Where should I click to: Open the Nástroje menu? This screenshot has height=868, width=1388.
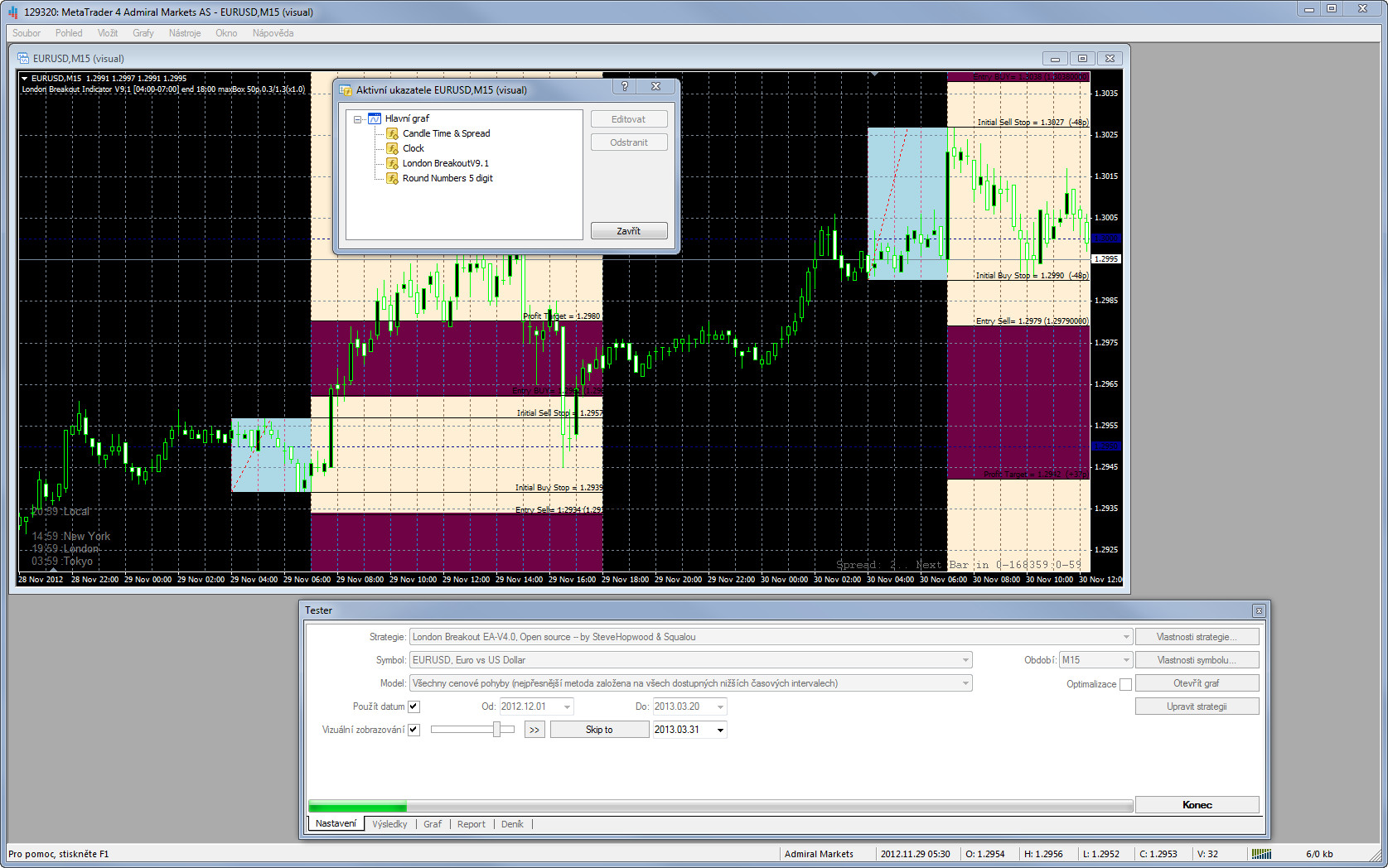pyautogui.click(x=184, y=33)
